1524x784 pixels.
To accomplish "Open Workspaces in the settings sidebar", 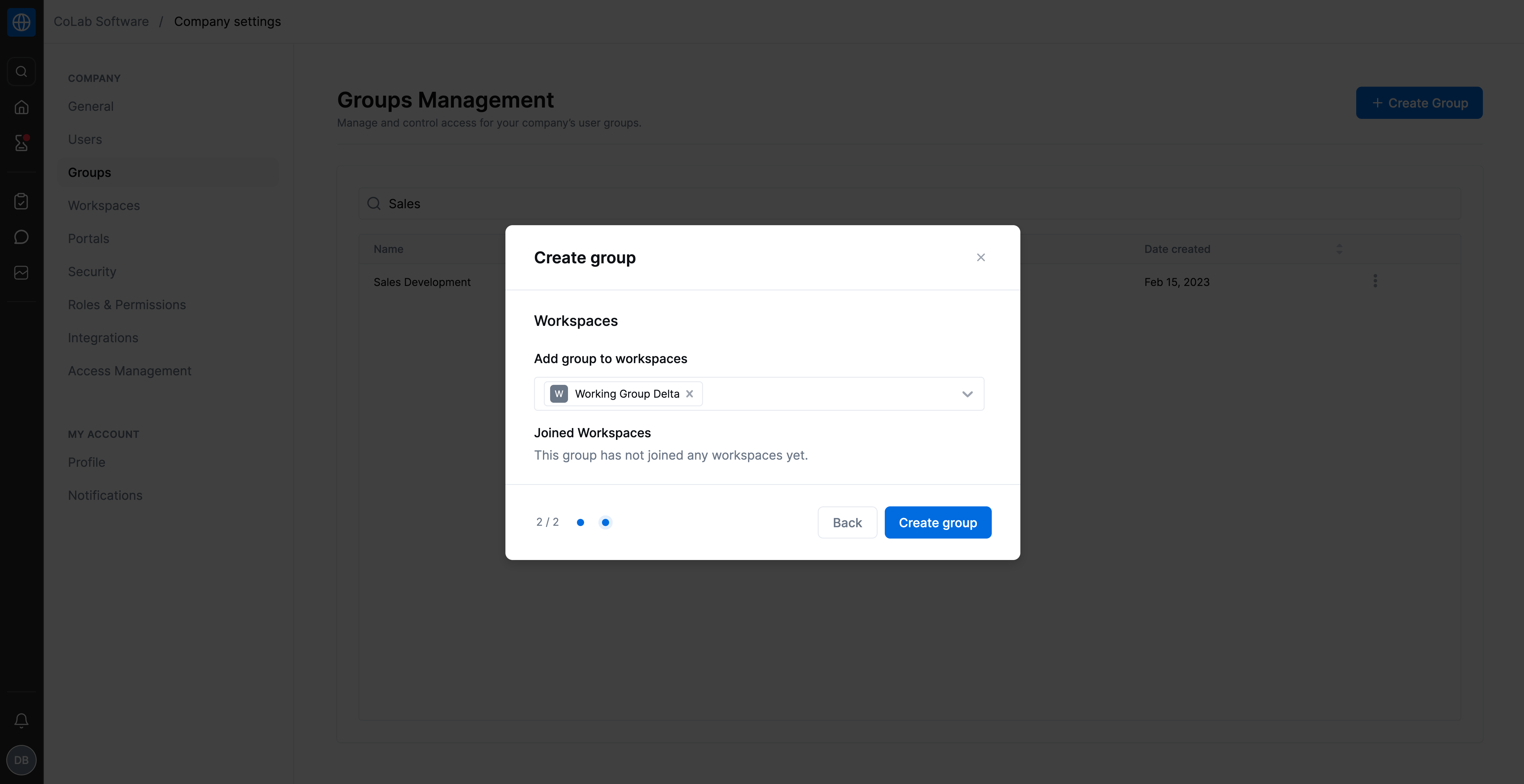I will tap(103, 206).
